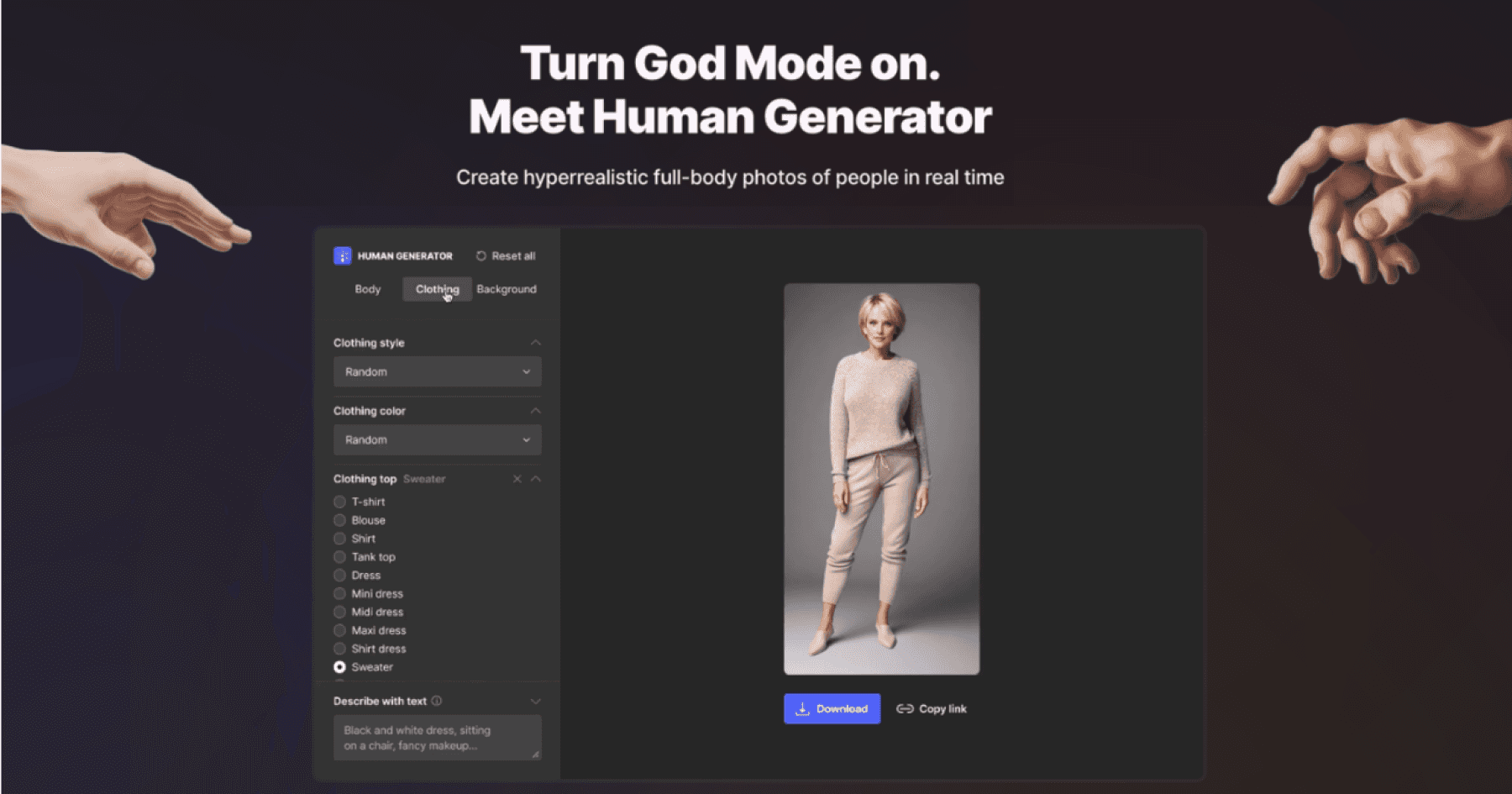
Task: Switch to the Body tab
Action: (368, 289)
